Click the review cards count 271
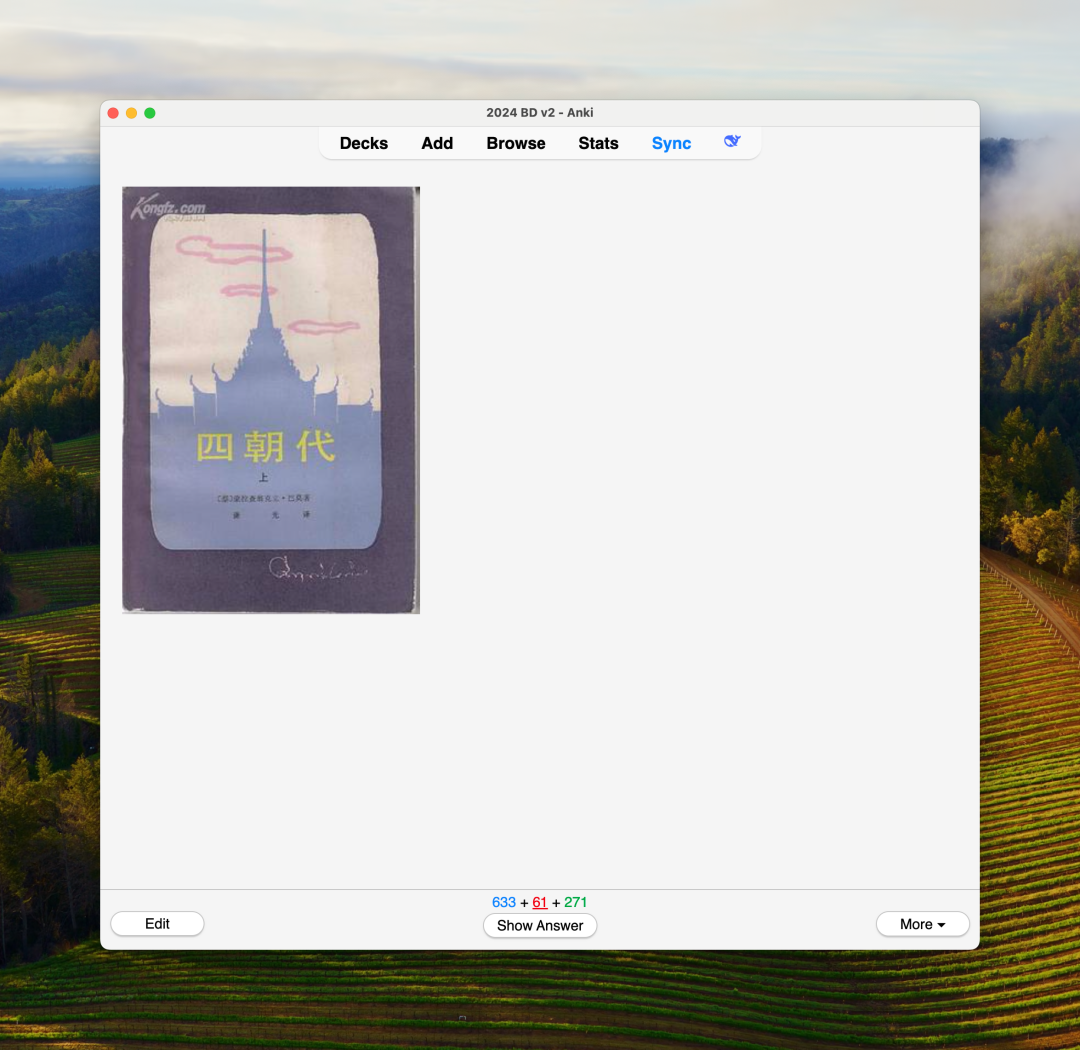Viewport: 1080px width, 1050px height. 575,903
